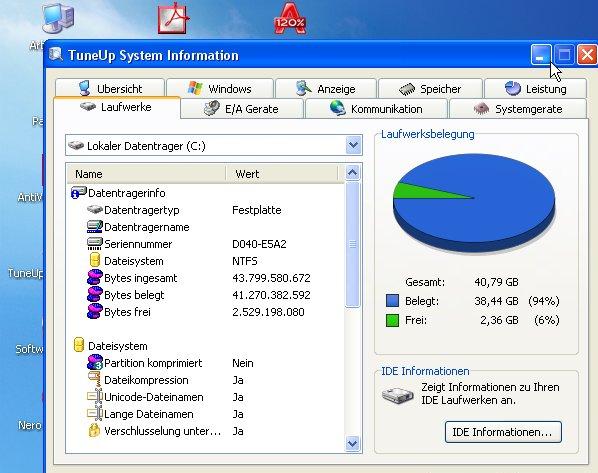This screenshot has height=473, width=598.
Task: Click the drive dropdown arrow button
Action: point(354,145)
